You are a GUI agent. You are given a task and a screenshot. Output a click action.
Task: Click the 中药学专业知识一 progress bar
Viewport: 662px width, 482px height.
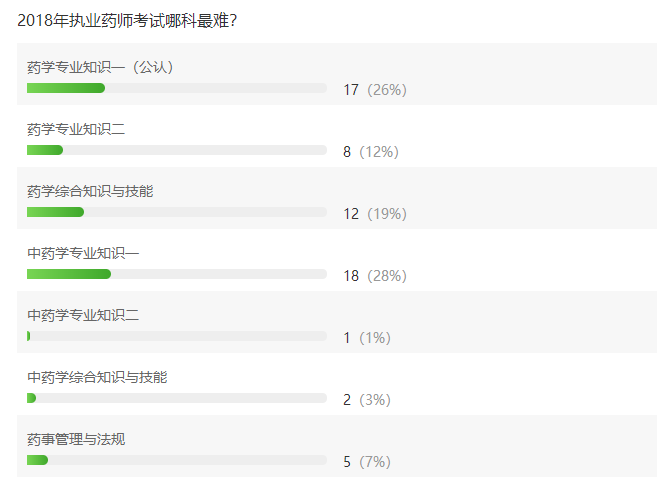tap(177, 274)
